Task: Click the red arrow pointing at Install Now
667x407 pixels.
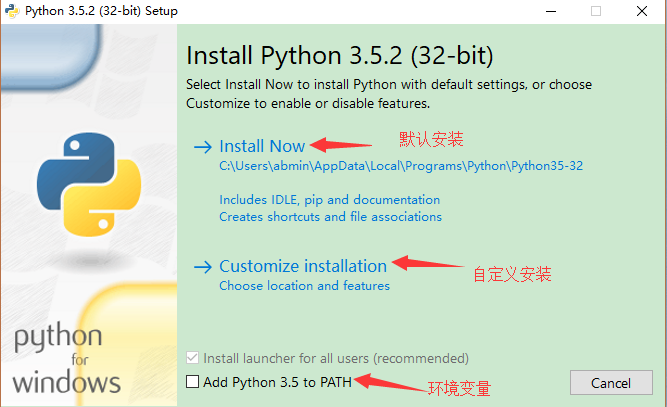Action: pyautogui.click(x=341, y=145)
